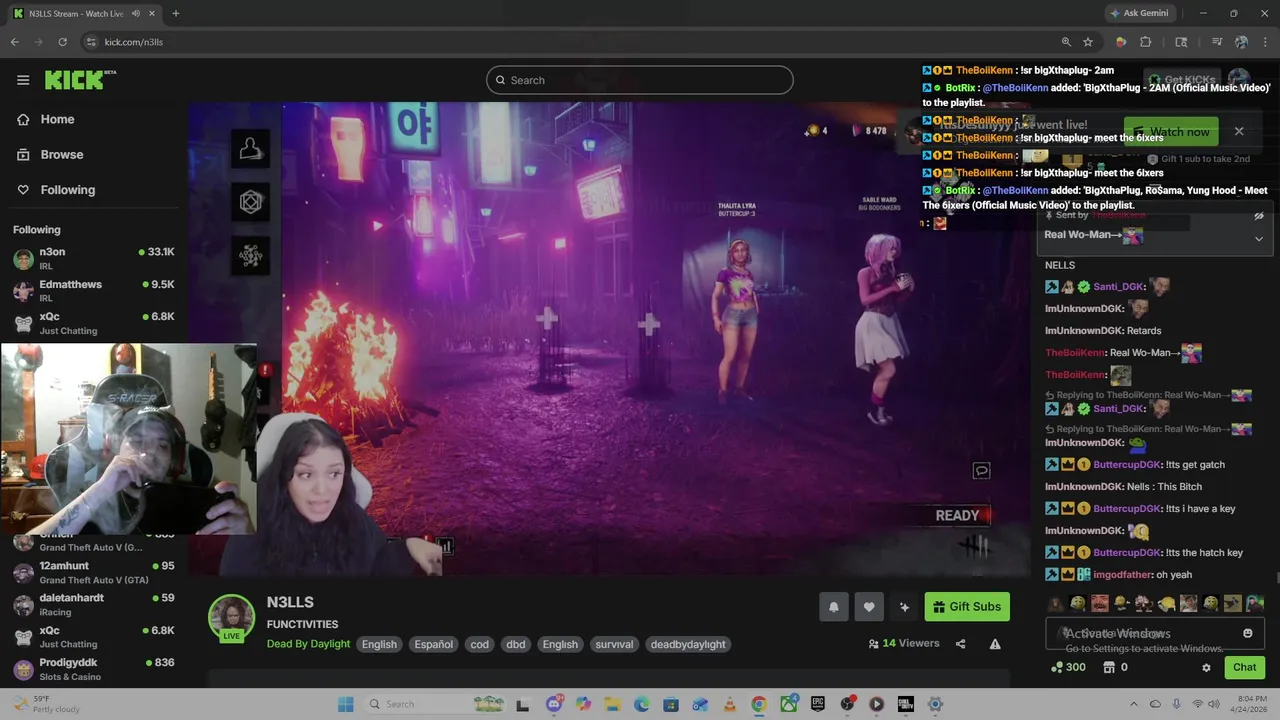Select in-game character icon top

click(250, 149)
